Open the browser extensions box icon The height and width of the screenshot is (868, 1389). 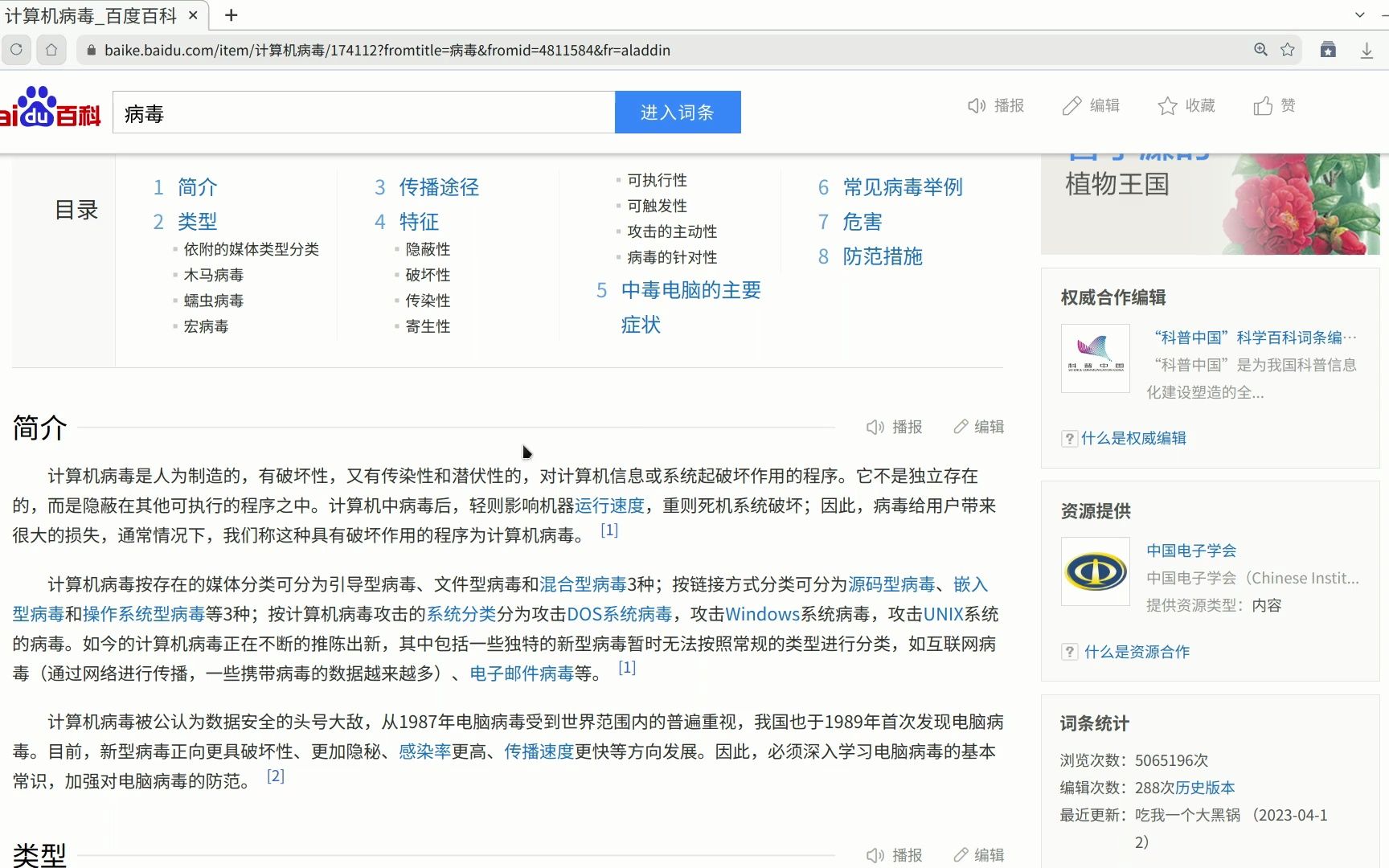(x=1328, y=50)
